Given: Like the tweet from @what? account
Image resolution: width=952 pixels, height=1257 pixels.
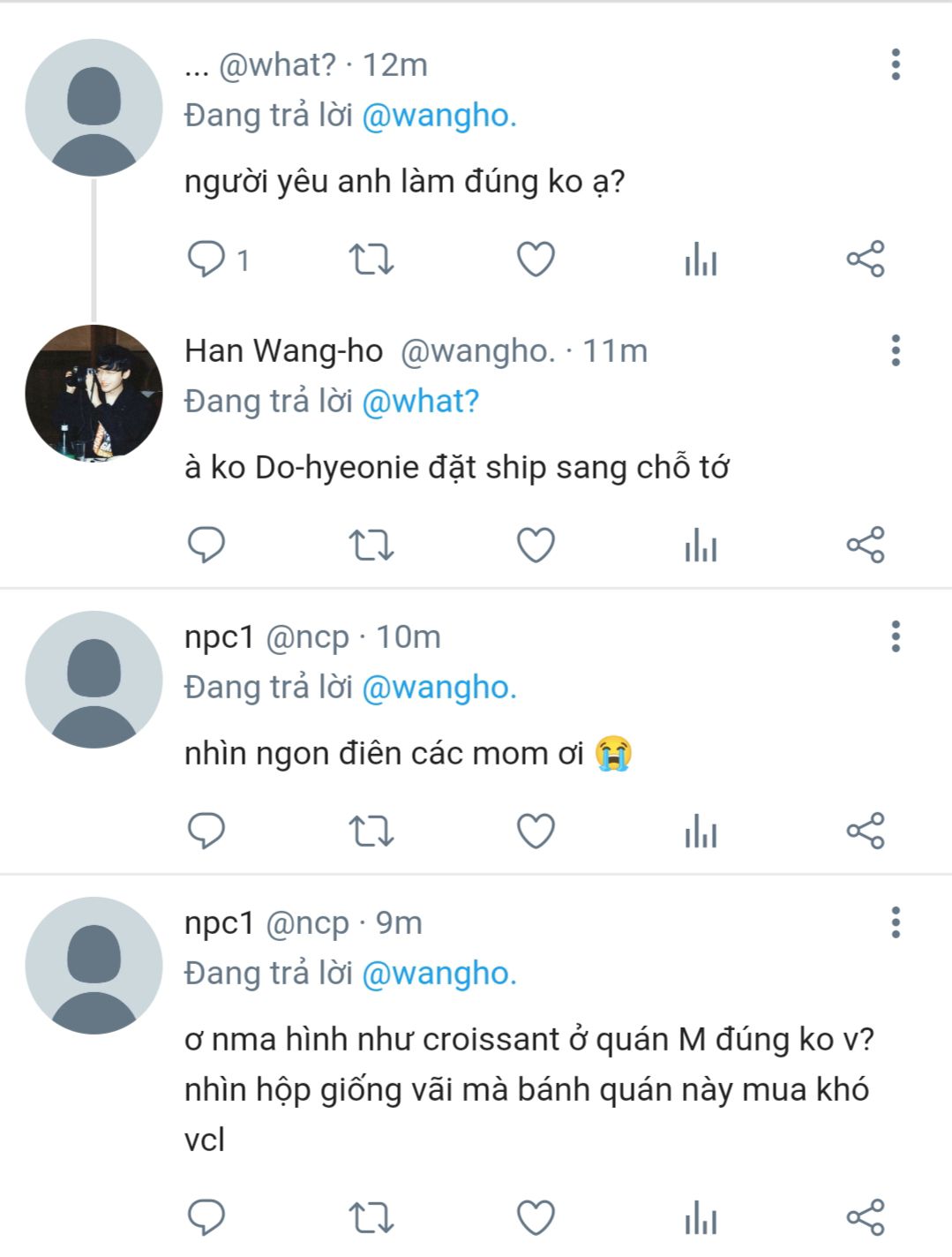Looking at the screenshot, I should click(536, 260).
